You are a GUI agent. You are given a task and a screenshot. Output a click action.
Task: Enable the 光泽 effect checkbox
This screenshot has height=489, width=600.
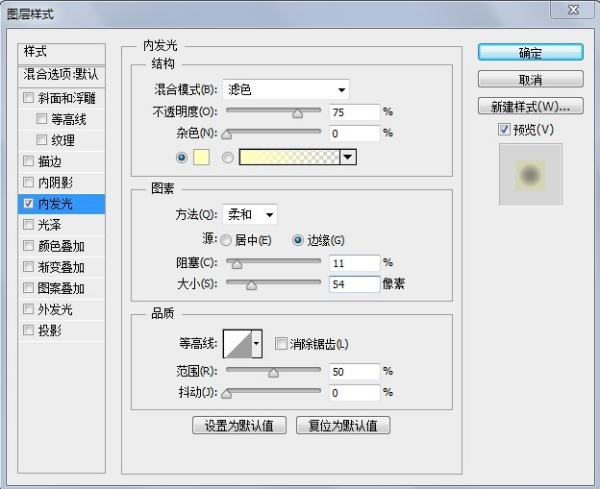point(28,224)
